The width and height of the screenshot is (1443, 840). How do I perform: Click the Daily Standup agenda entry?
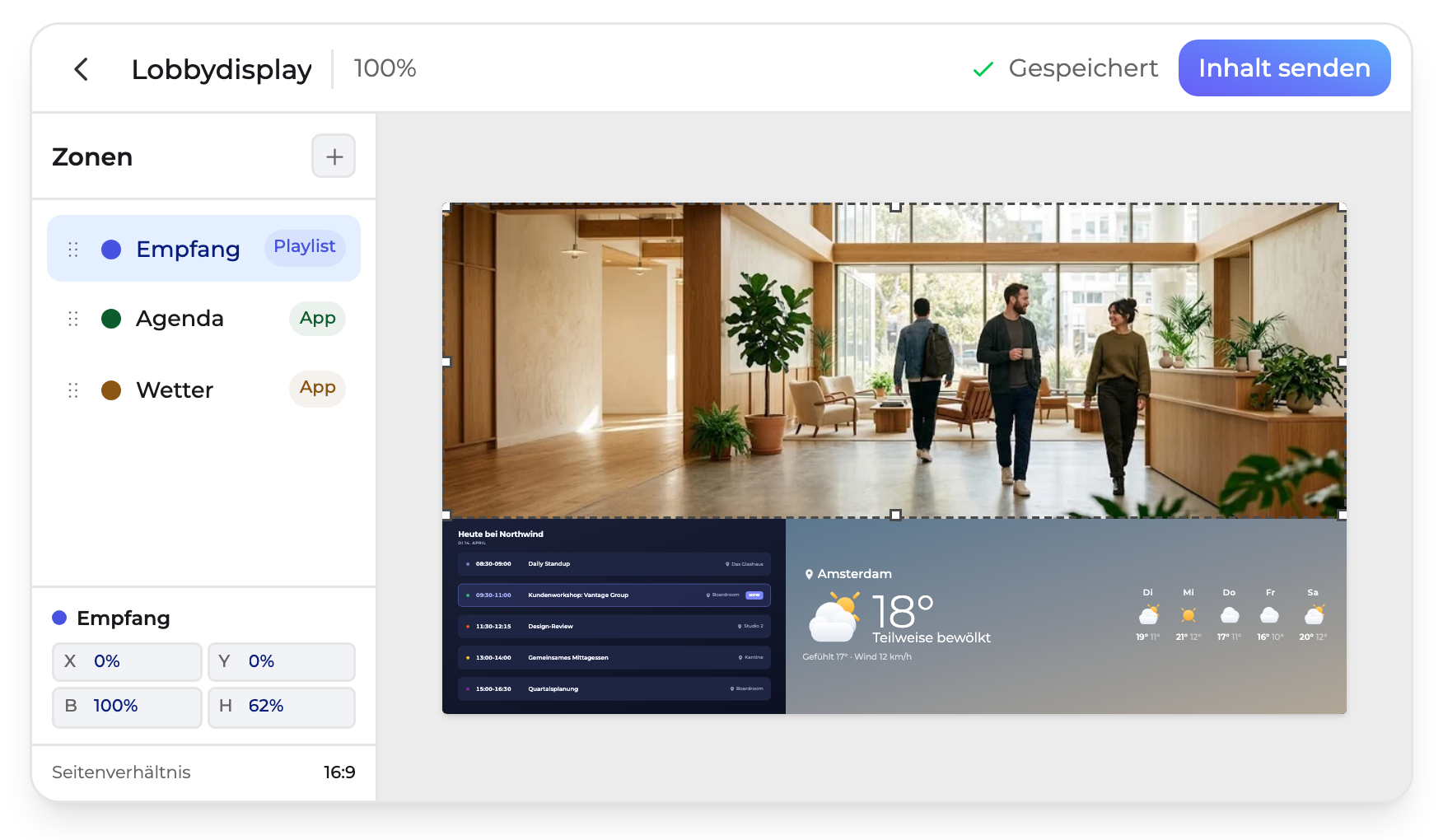pos(614,564)
